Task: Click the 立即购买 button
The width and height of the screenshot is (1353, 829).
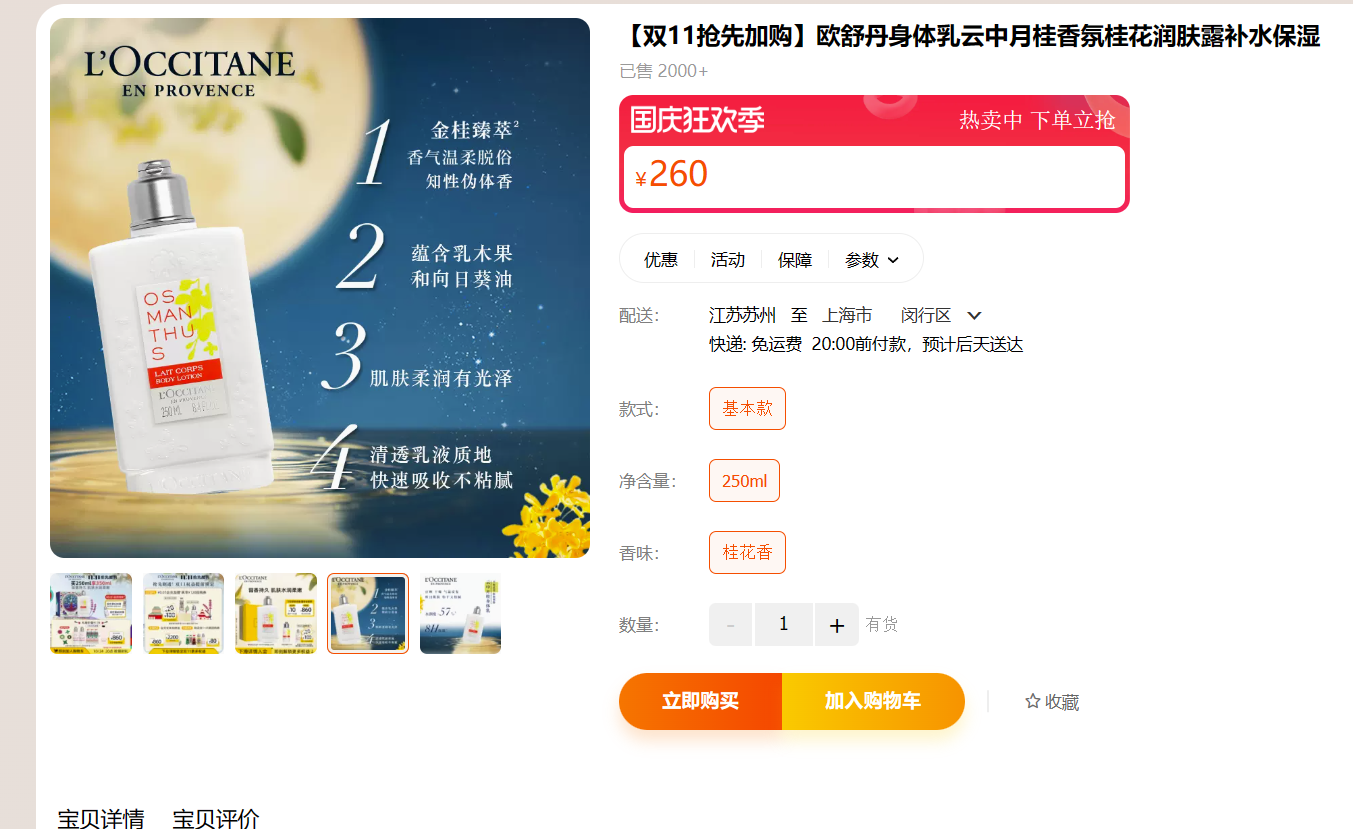Action: point(700,701)
